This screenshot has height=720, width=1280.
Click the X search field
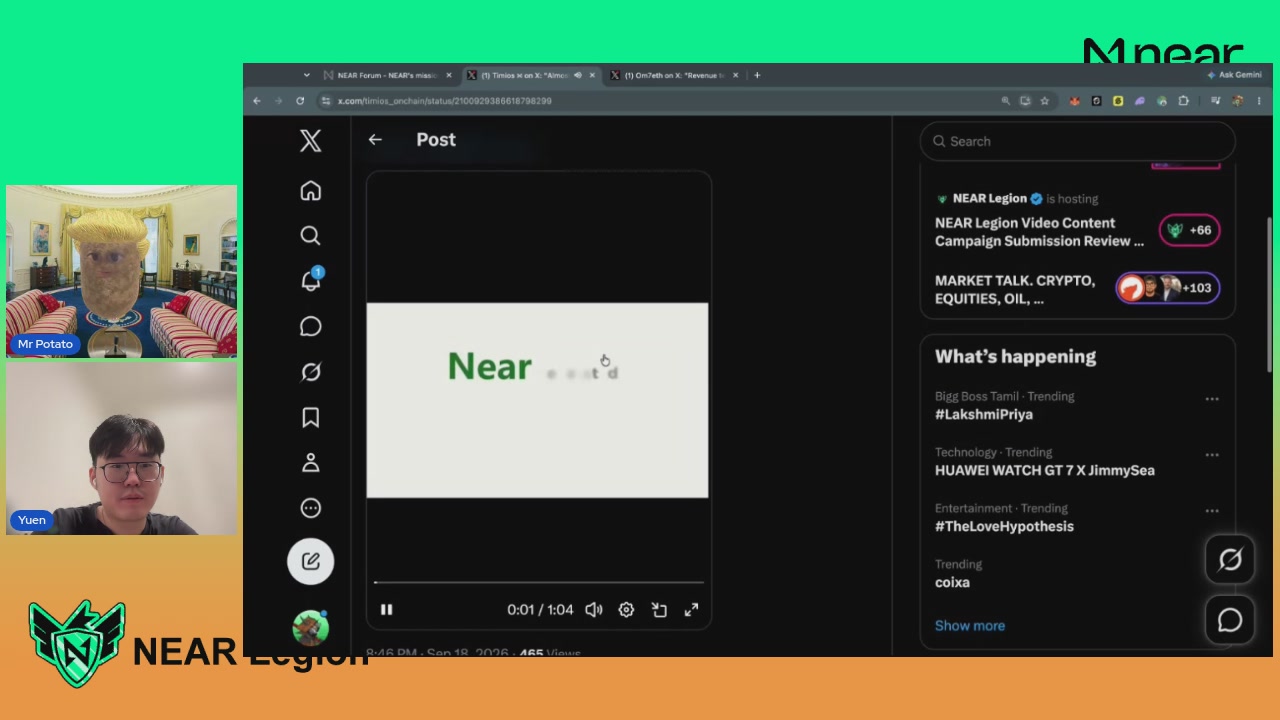(1077, 142)
